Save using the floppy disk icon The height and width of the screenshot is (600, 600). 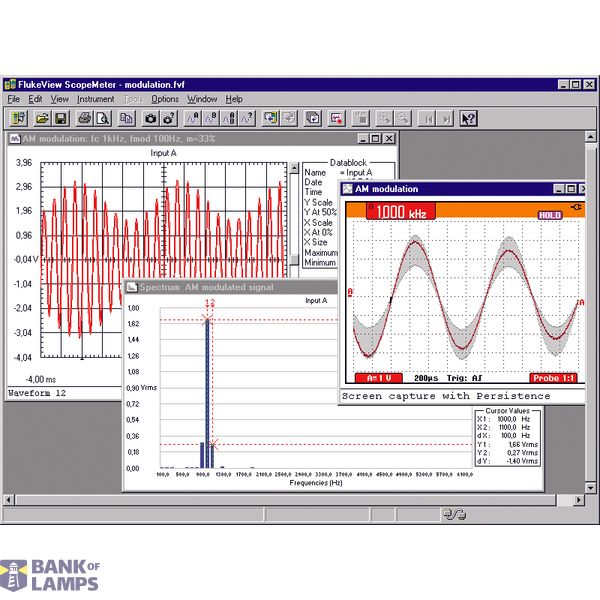61,118
